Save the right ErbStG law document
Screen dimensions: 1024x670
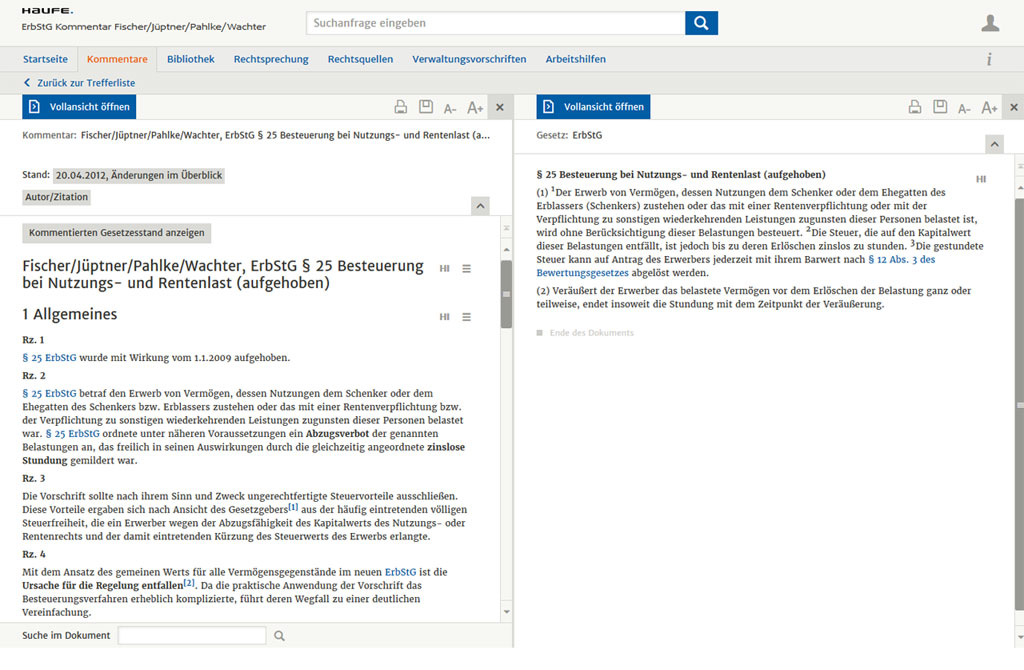[x=940, y=106]
